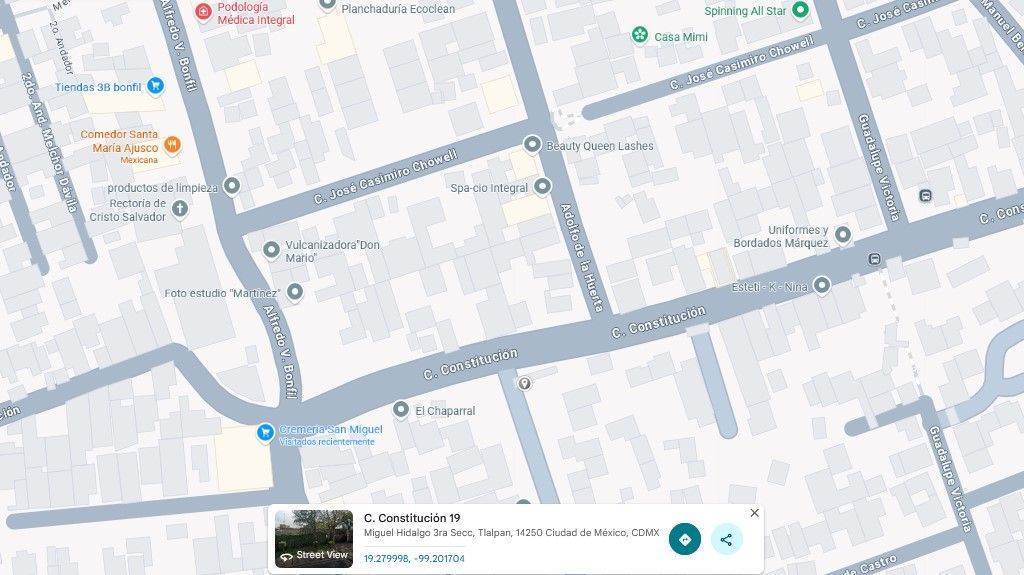Screen dimensions: 1024x575
Task: Open the Casa Mimi green marker
Action: 640,35
